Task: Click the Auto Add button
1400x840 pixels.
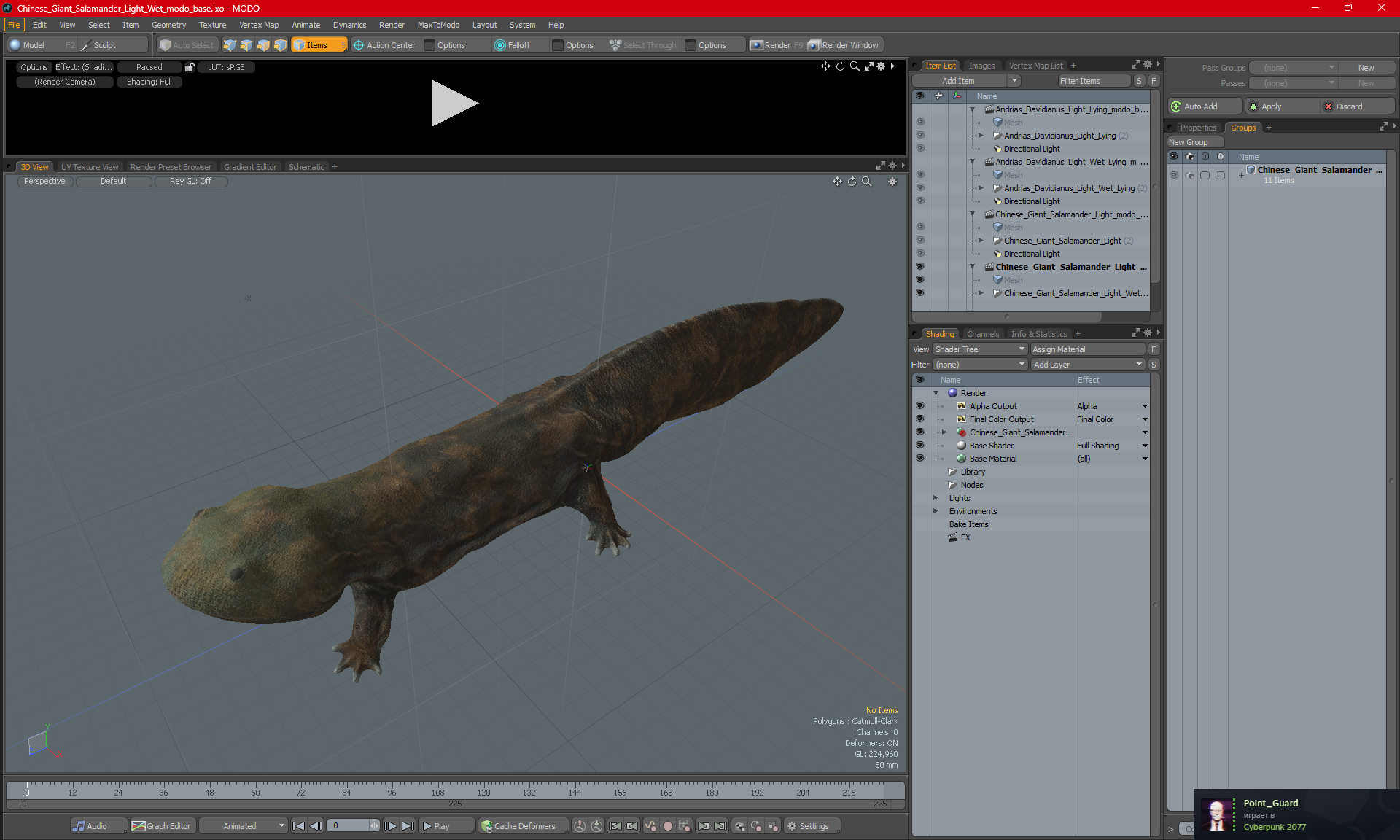Action: 1203,106
